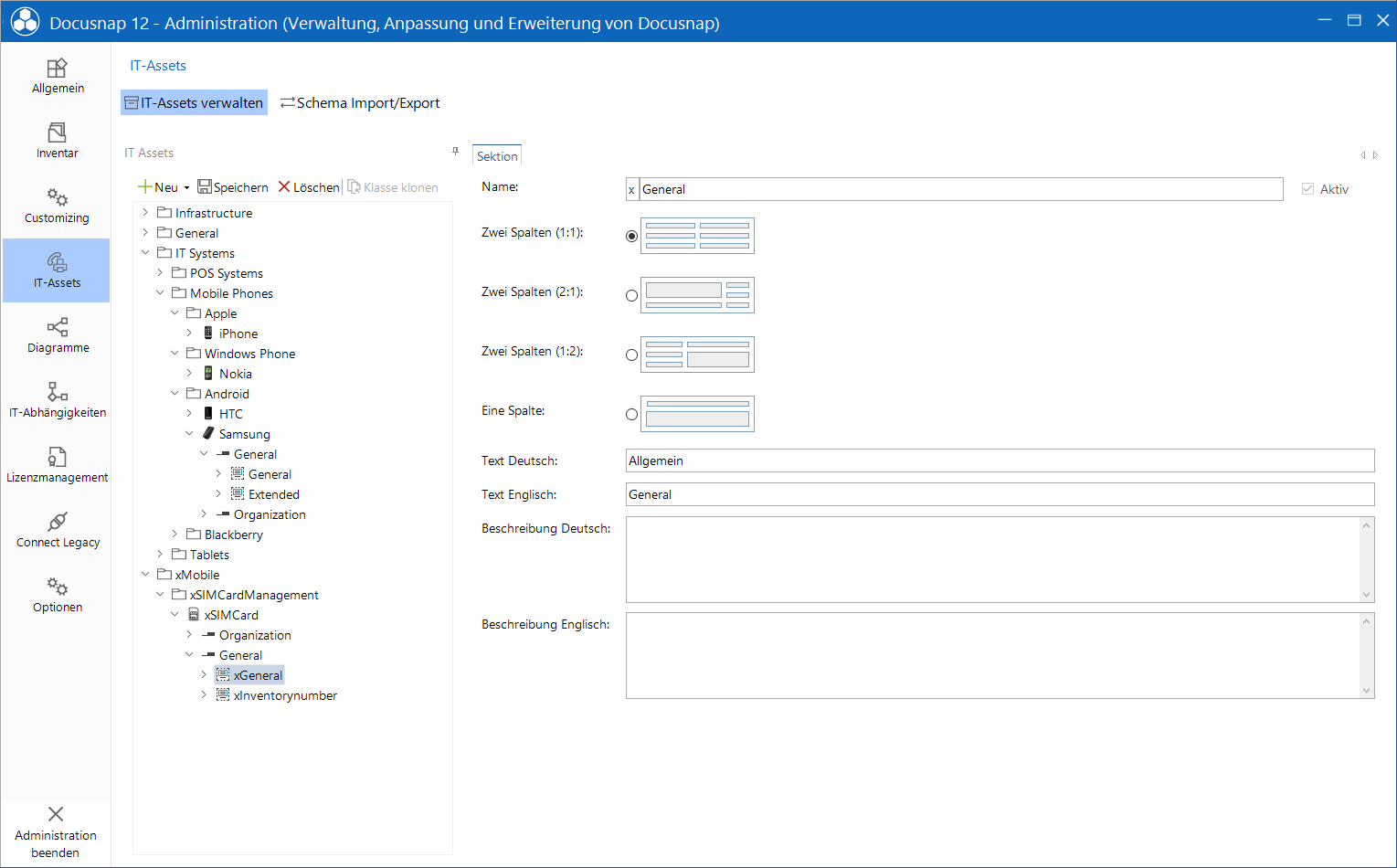Image resolution: width=1397 pixels, height=868 pixels.
Task: Select the Organization node under Samsung
Action: [x=270, y=514]
